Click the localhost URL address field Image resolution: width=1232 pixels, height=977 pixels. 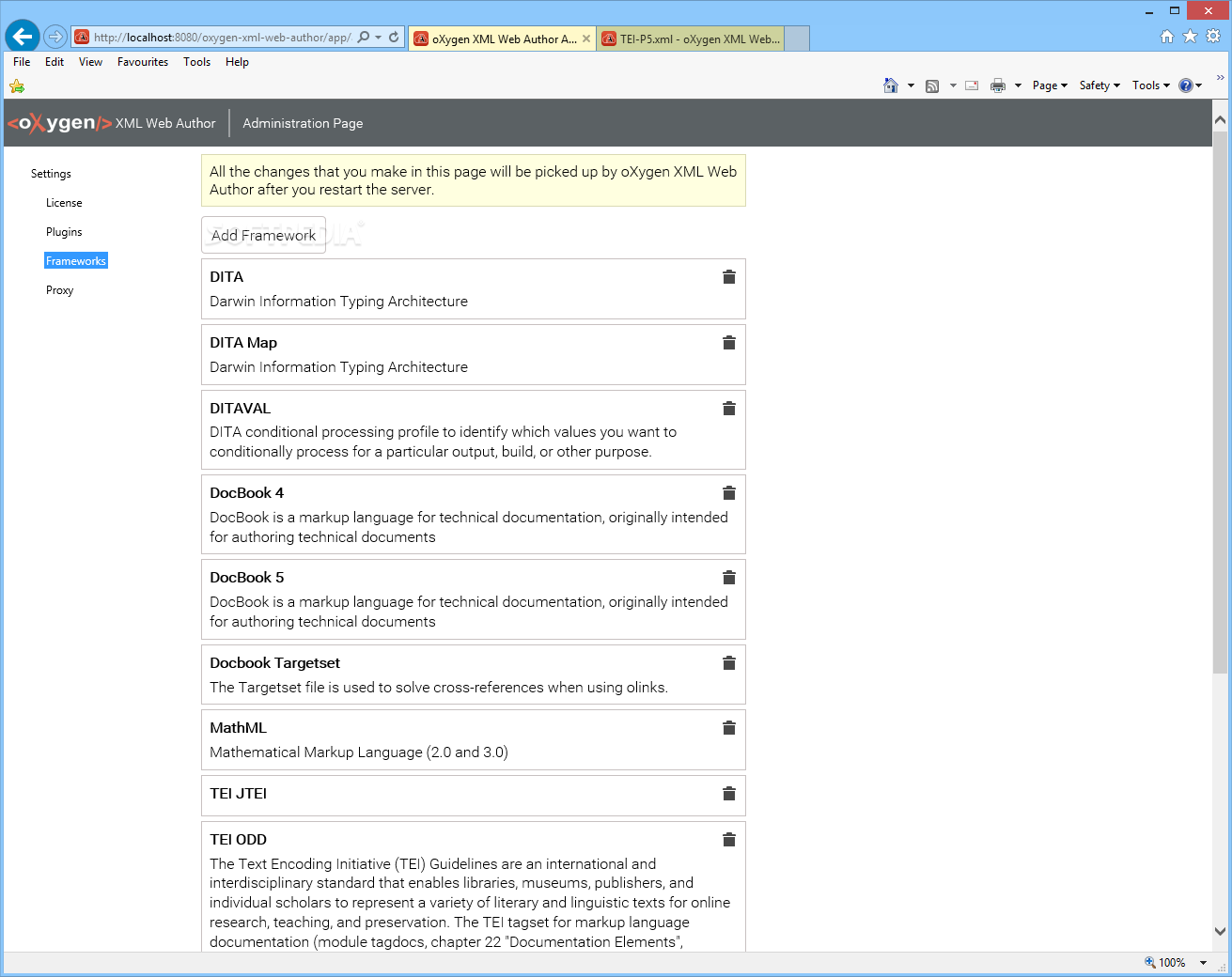pos(222,38)
